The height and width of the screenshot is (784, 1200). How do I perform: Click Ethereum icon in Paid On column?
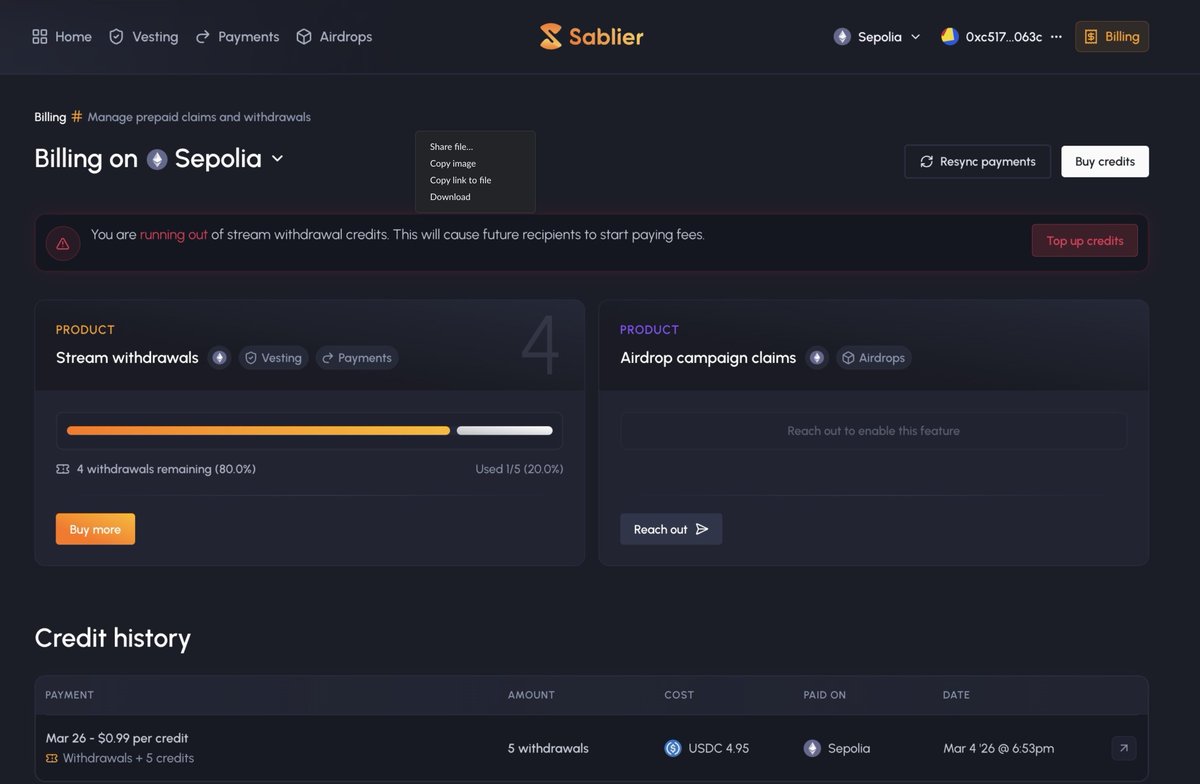[x=812, y=748]
